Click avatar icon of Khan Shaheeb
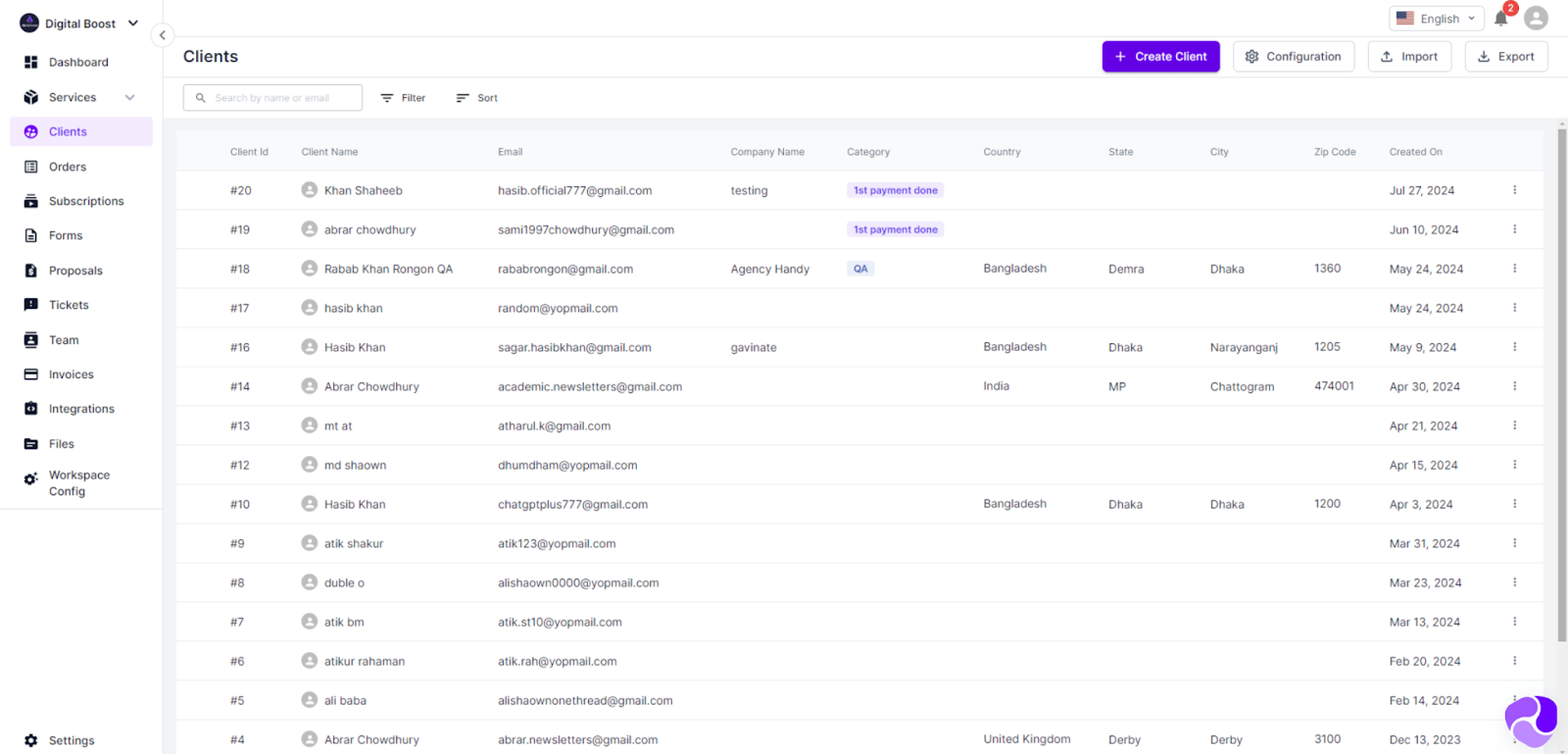1568x754 pixels. [x=310, y=189]
